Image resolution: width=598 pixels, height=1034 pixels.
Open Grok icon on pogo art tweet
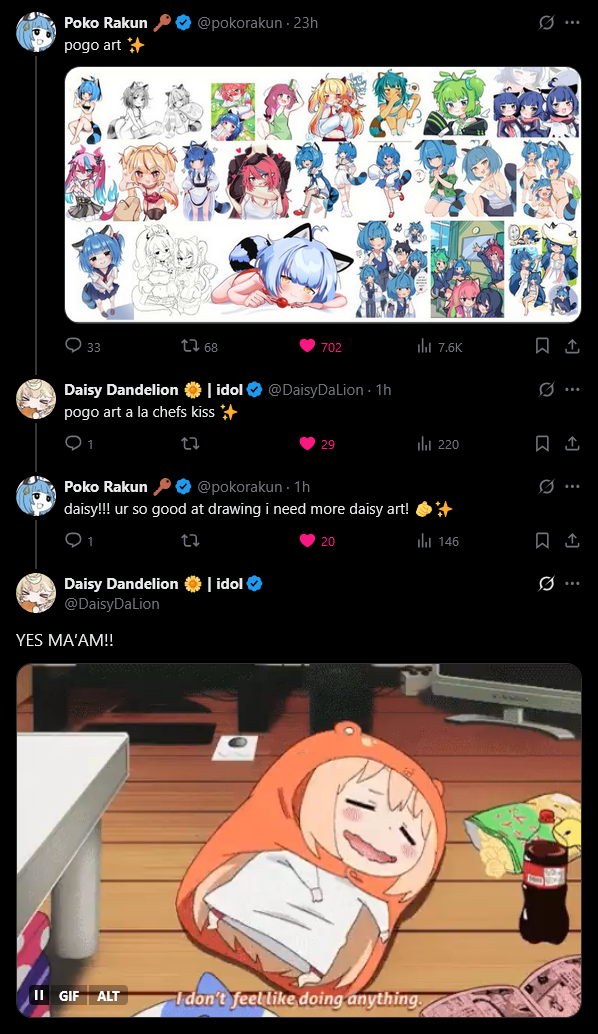click(546, 22)
